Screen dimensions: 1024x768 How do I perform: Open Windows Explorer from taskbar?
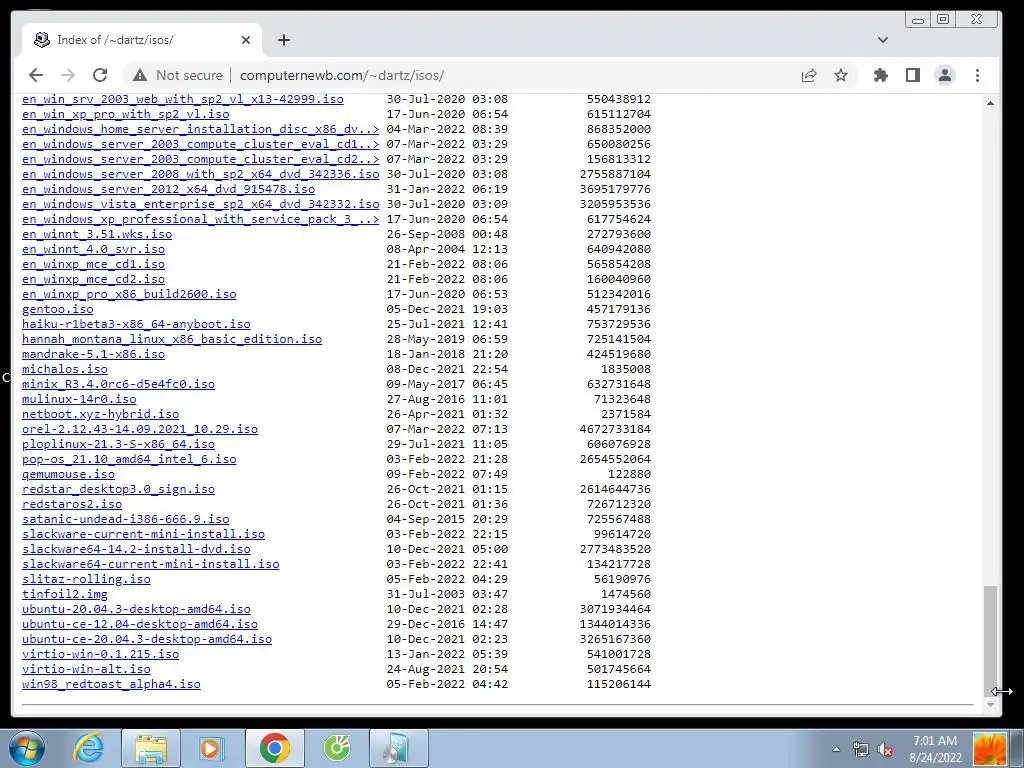coord(151,748)
